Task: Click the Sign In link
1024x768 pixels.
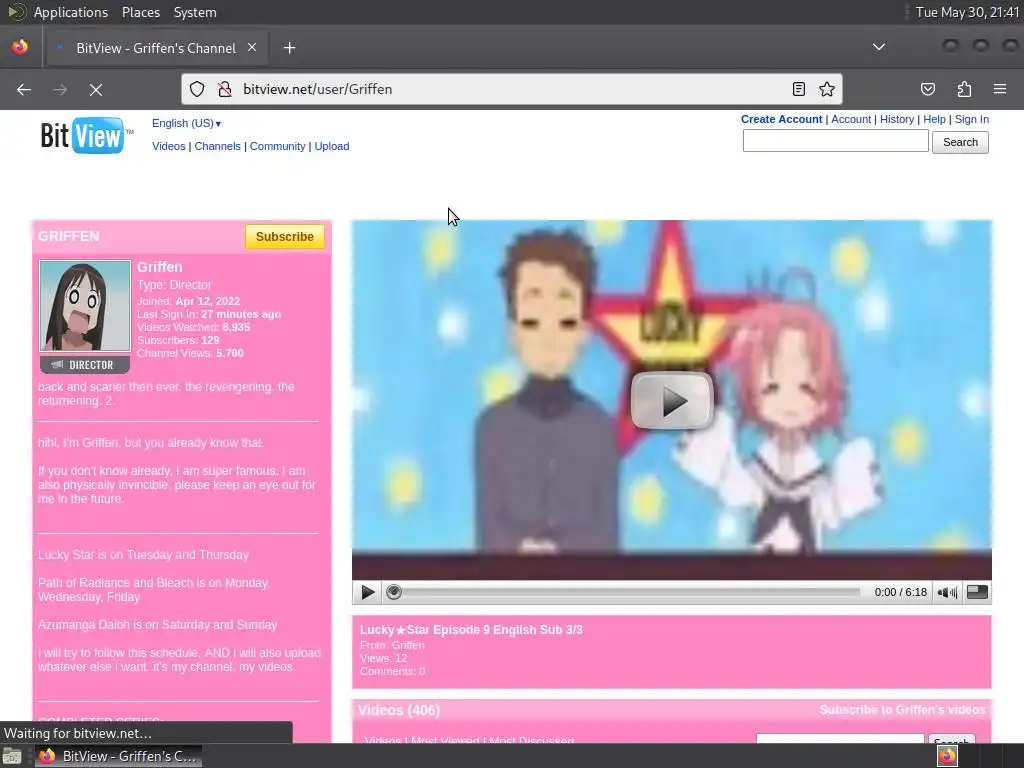Action: click(x=972, y=120)
